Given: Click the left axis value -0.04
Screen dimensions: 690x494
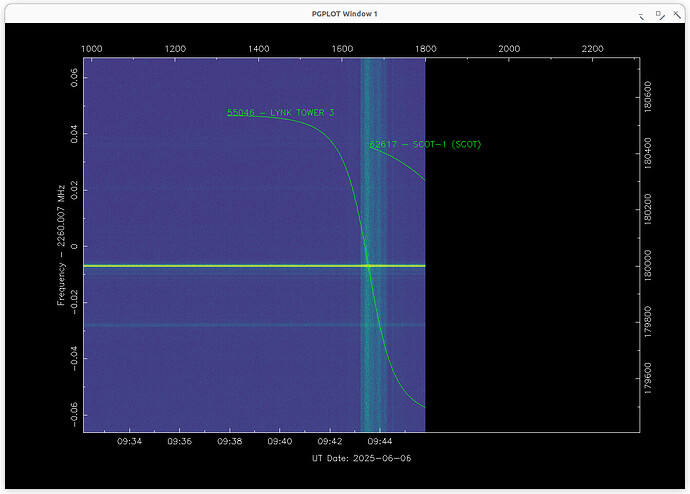Looking at the screenshot, I should 73,358.
